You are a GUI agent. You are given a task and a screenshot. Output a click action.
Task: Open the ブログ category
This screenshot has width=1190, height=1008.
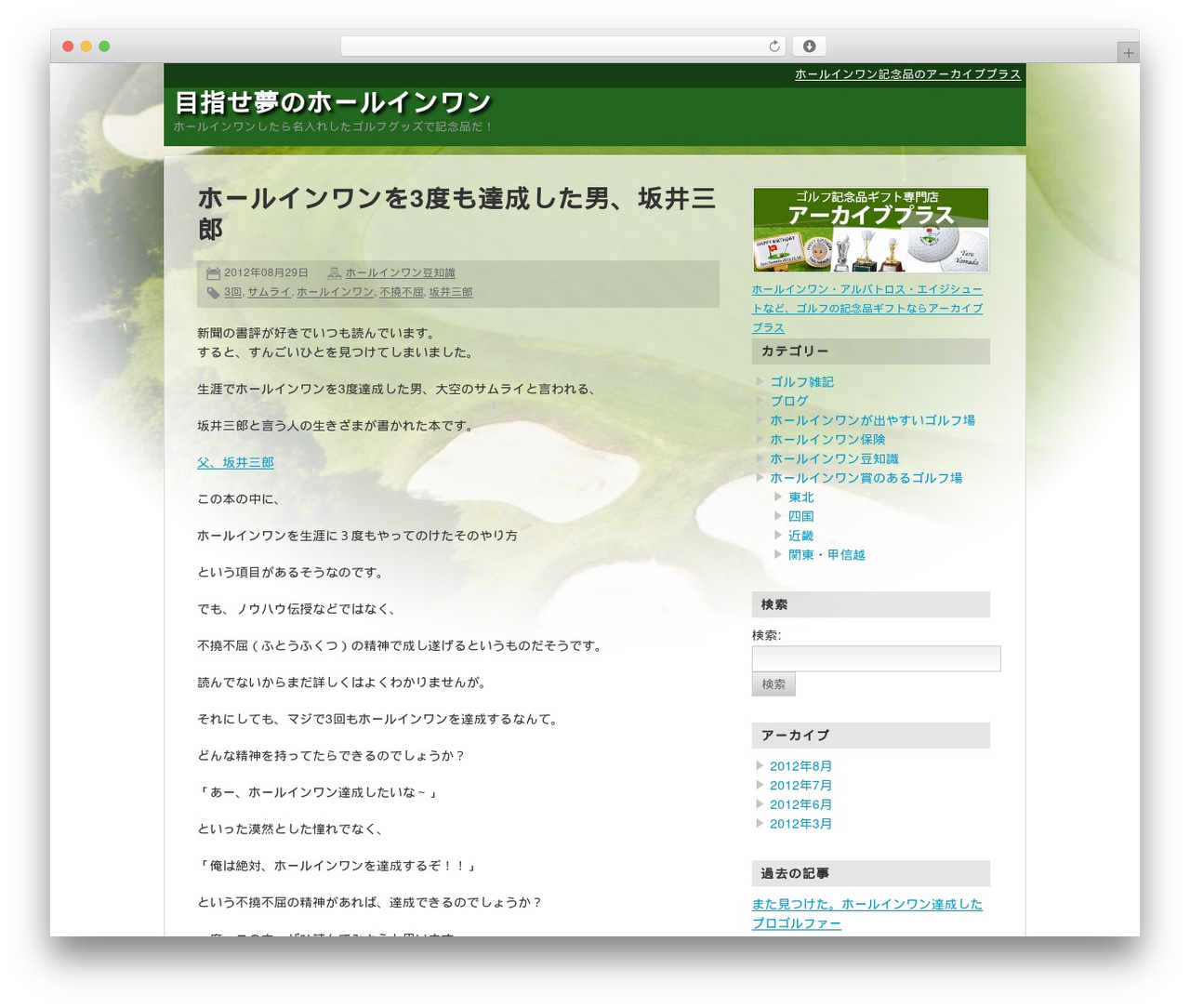tap(789, 401)
